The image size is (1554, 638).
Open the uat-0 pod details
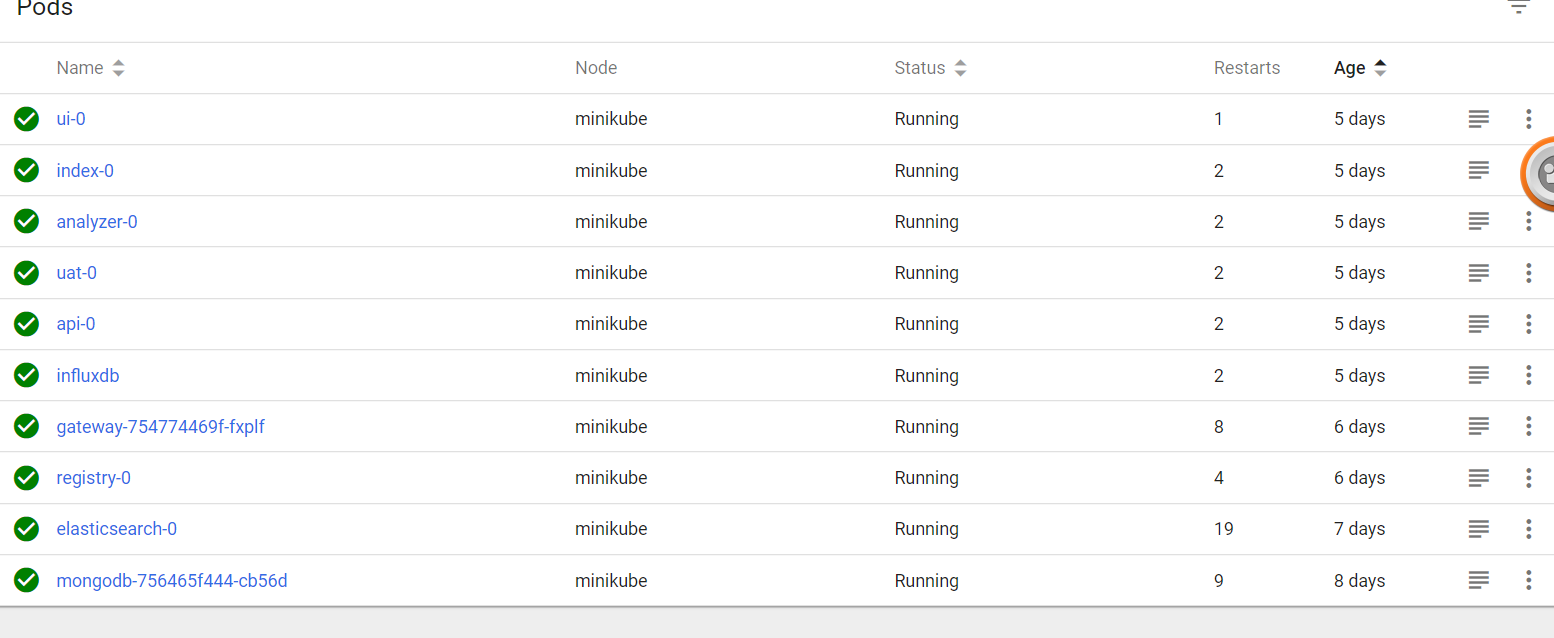[76, 272]
